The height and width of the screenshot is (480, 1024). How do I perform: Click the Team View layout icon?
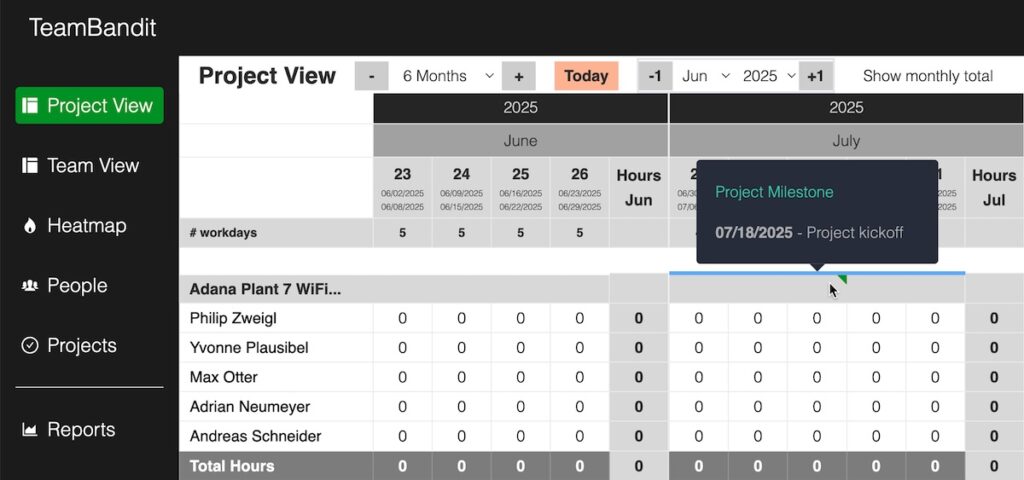(x=30, y=166)
